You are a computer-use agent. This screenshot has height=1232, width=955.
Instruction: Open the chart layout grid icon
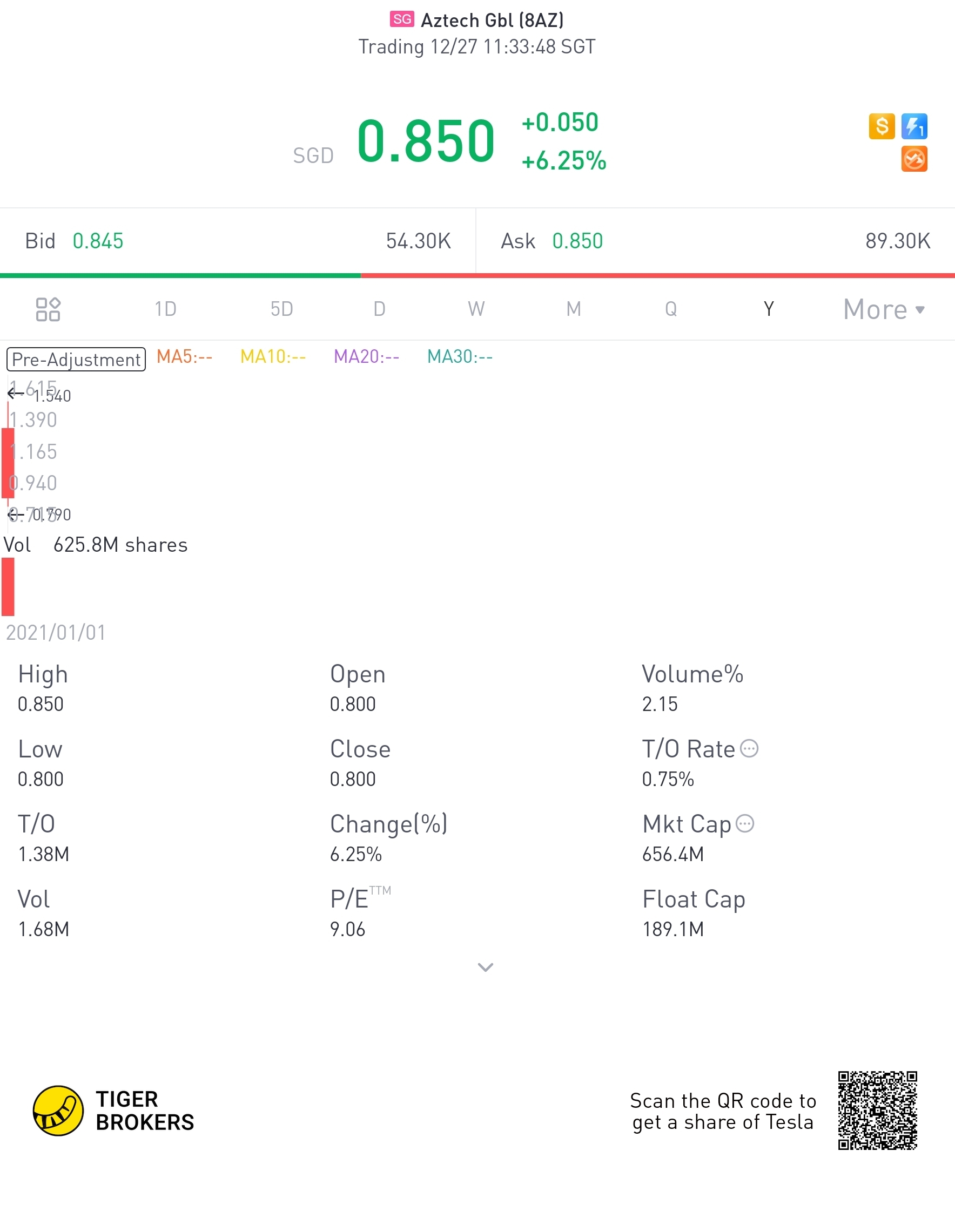coord(48,309)
